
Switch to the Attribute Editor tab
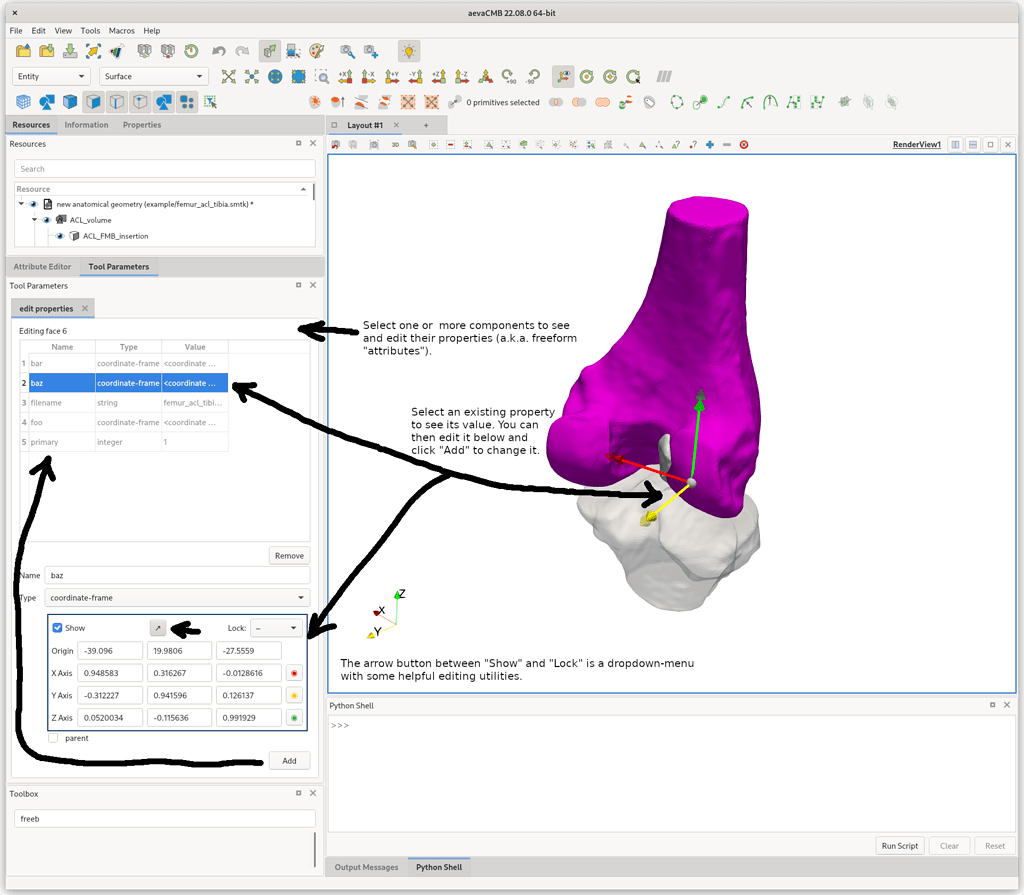click(x=41, y=266)
